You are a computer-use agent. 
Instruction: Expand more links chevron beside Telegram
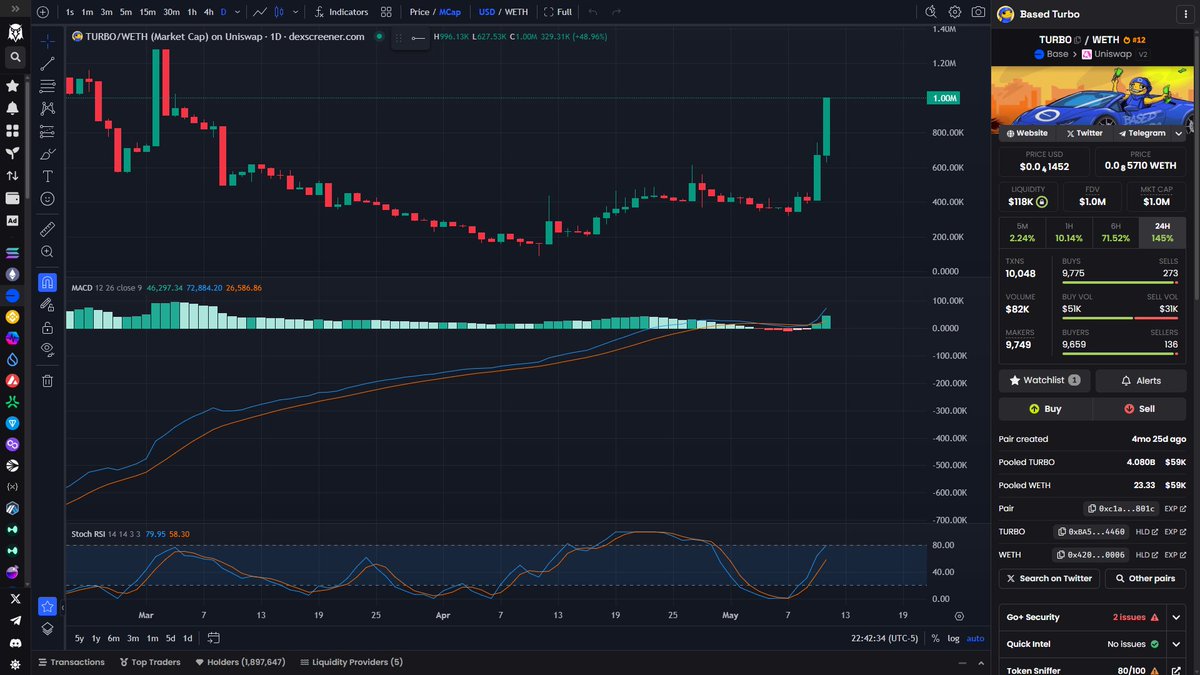pos(1179,133)
